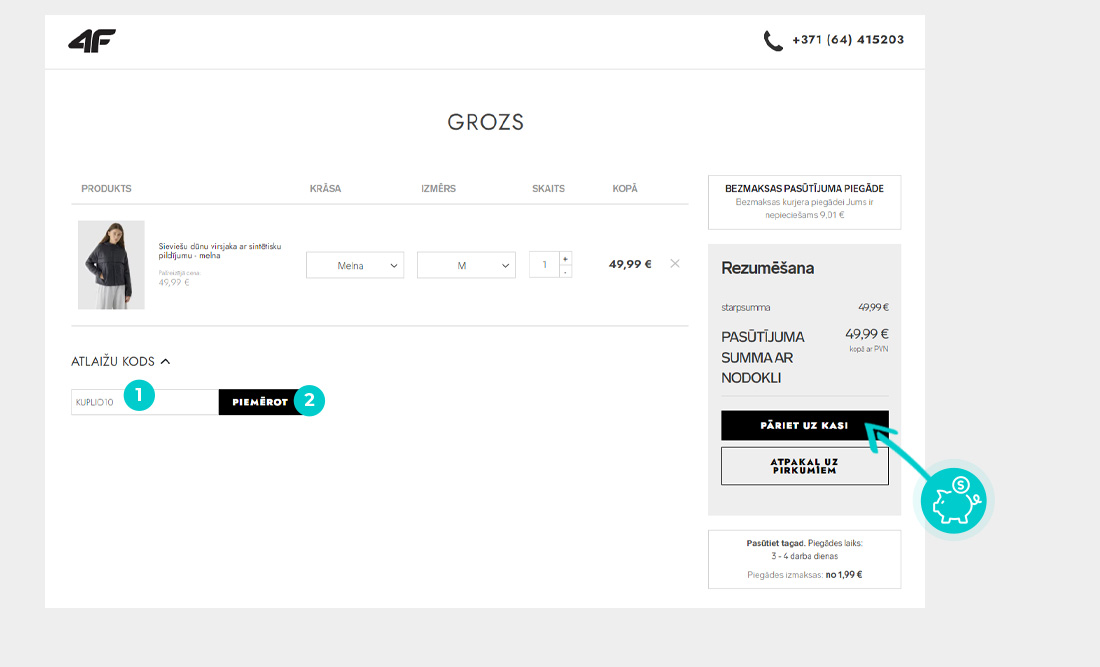The width and height of the screenshot is (1100, 667).
Task: Open the Melna colour dropdown
Action: point(355,265)
